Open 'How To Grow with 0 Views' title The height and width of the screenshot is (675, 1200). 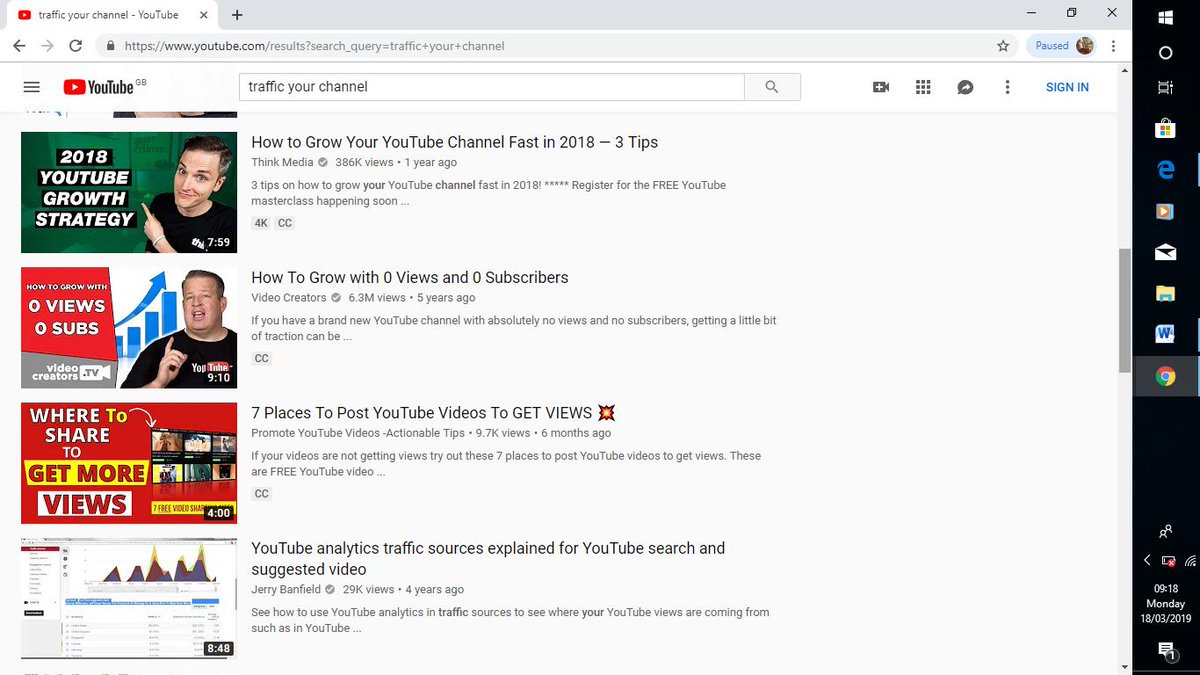pyautogui.click(x=410, y=277)
